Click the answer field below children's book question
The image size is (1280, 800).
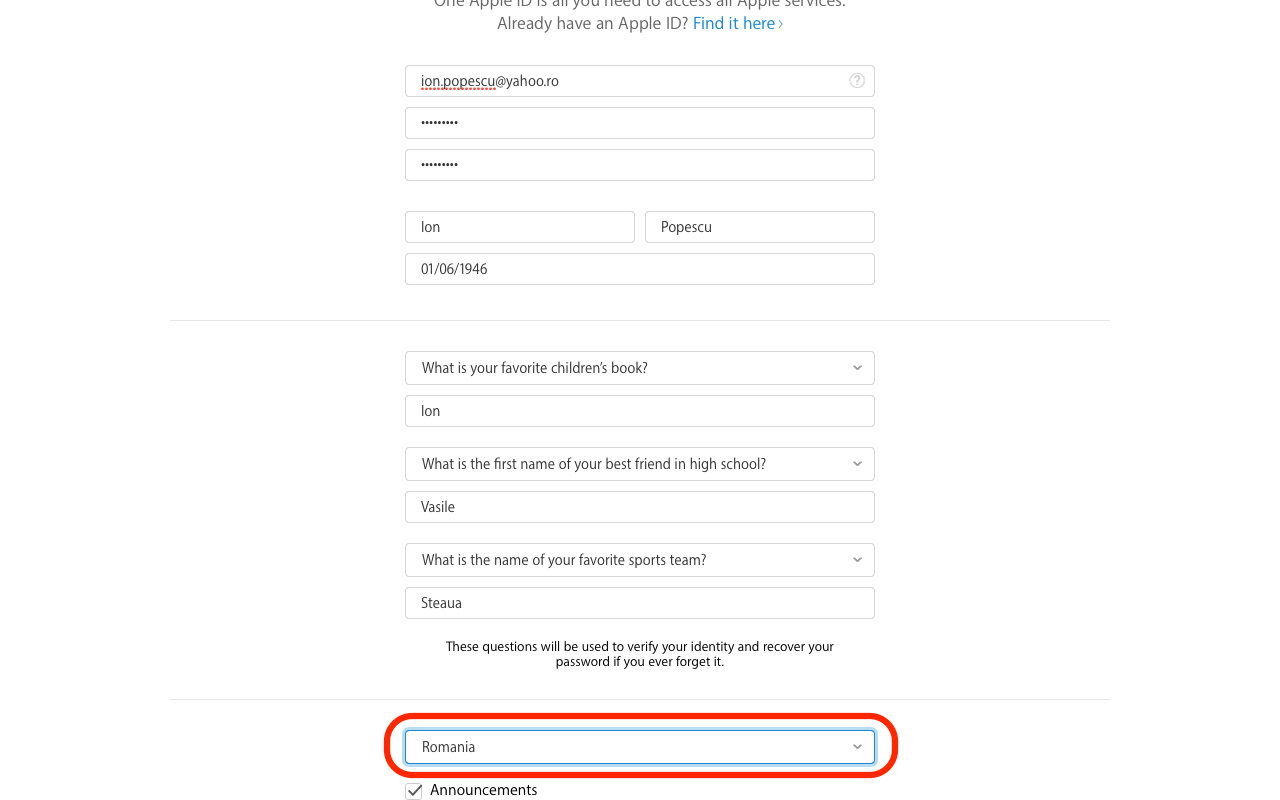tap(640, 411)
